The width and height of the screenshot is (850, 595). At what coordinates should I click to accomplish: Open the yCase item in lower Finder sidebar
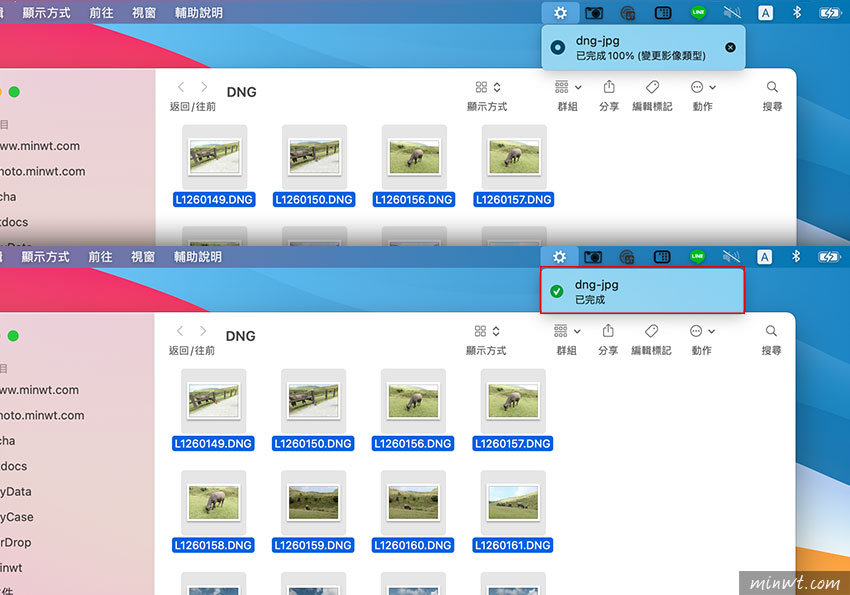click(x=17, y=517)
